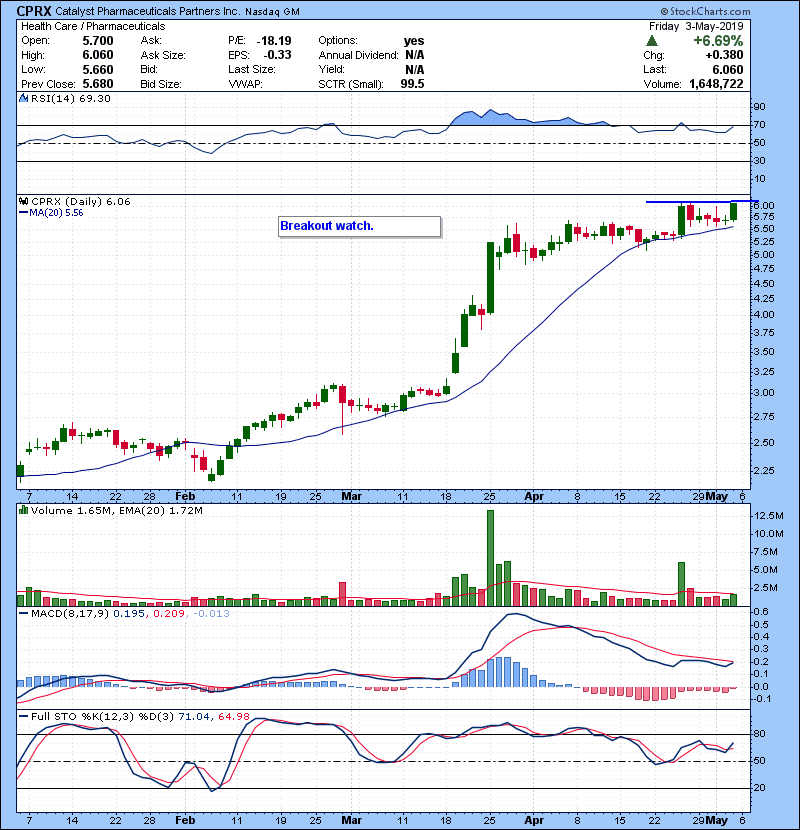This screenshot has width=800, height=830.
Task: Click the Nasdaq GM exchange label
Action: [x=272, y=12]
